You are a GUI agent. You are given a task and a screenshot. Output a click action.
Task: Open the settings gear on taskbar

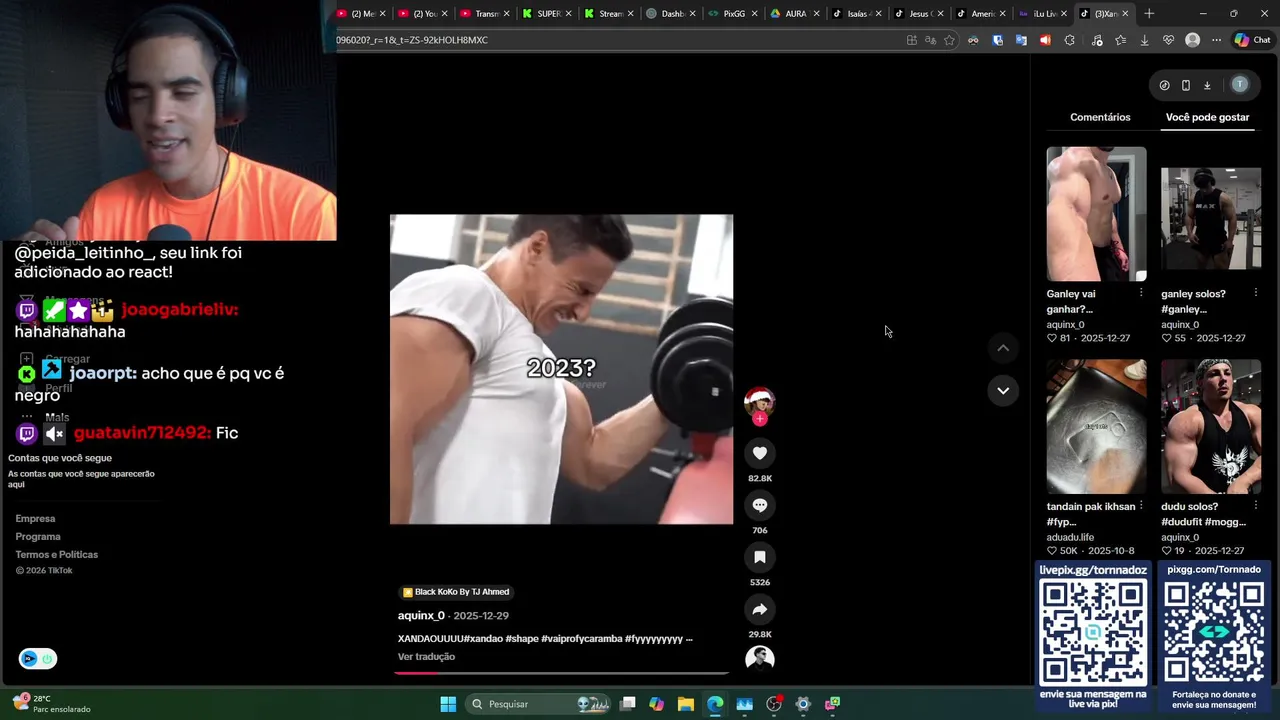(803, 704)
